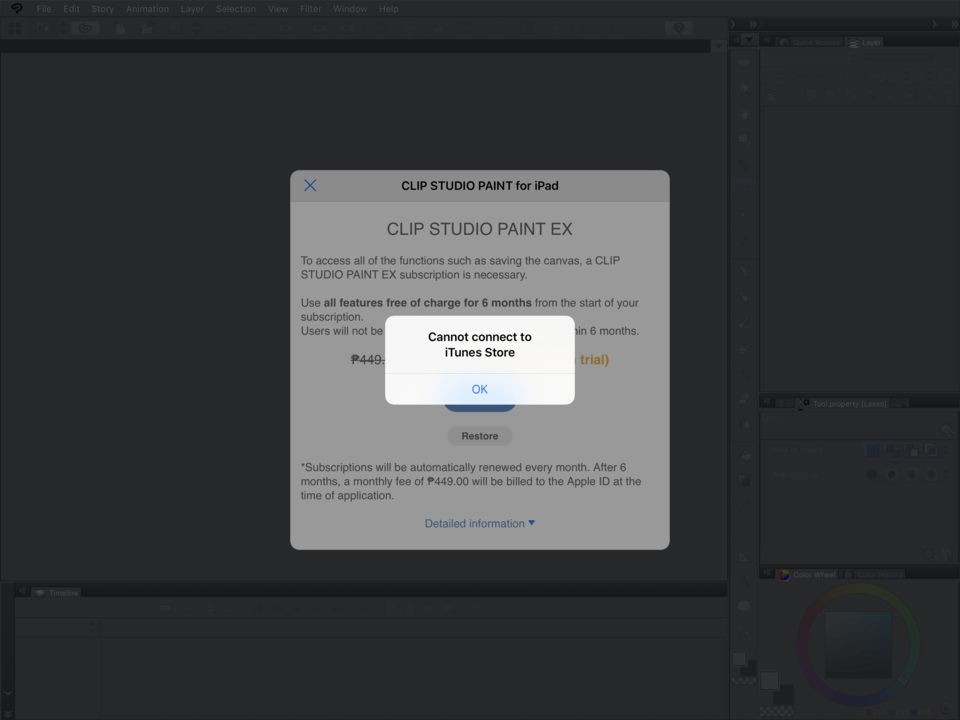
Task: Switch to the Quick Access tab
Action: [809, 42]
